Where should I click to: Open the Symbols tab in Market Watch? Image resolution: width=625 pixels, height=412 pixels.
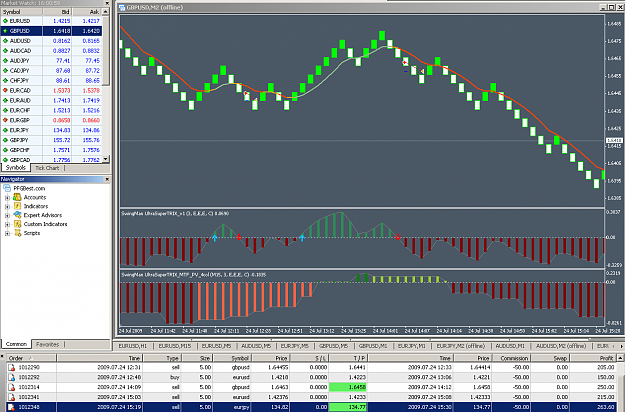(x=16, y=168)
